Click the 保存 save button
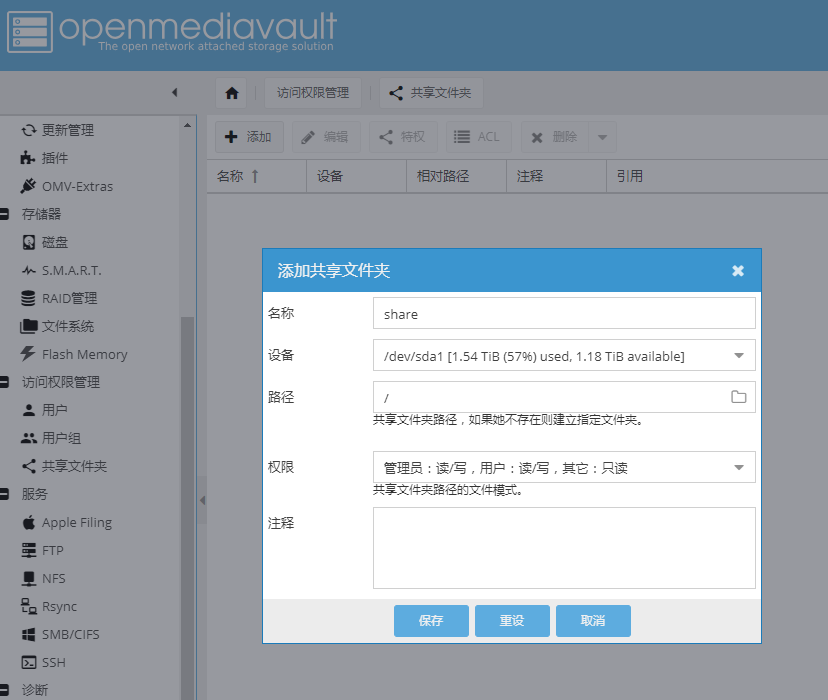 (431, 620)
